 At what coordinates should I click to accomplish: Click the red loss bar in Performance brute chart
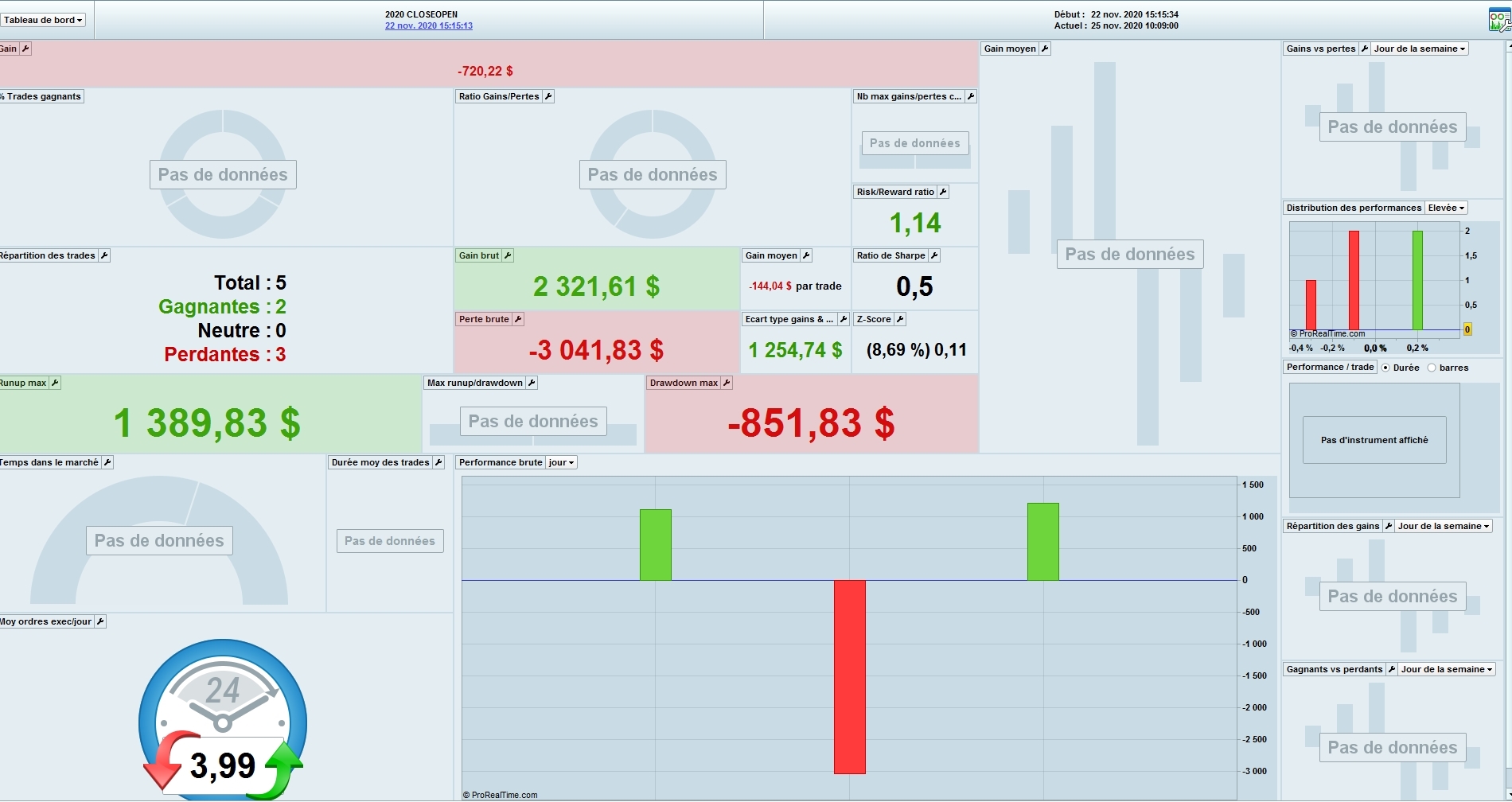(x=850, y=677)
